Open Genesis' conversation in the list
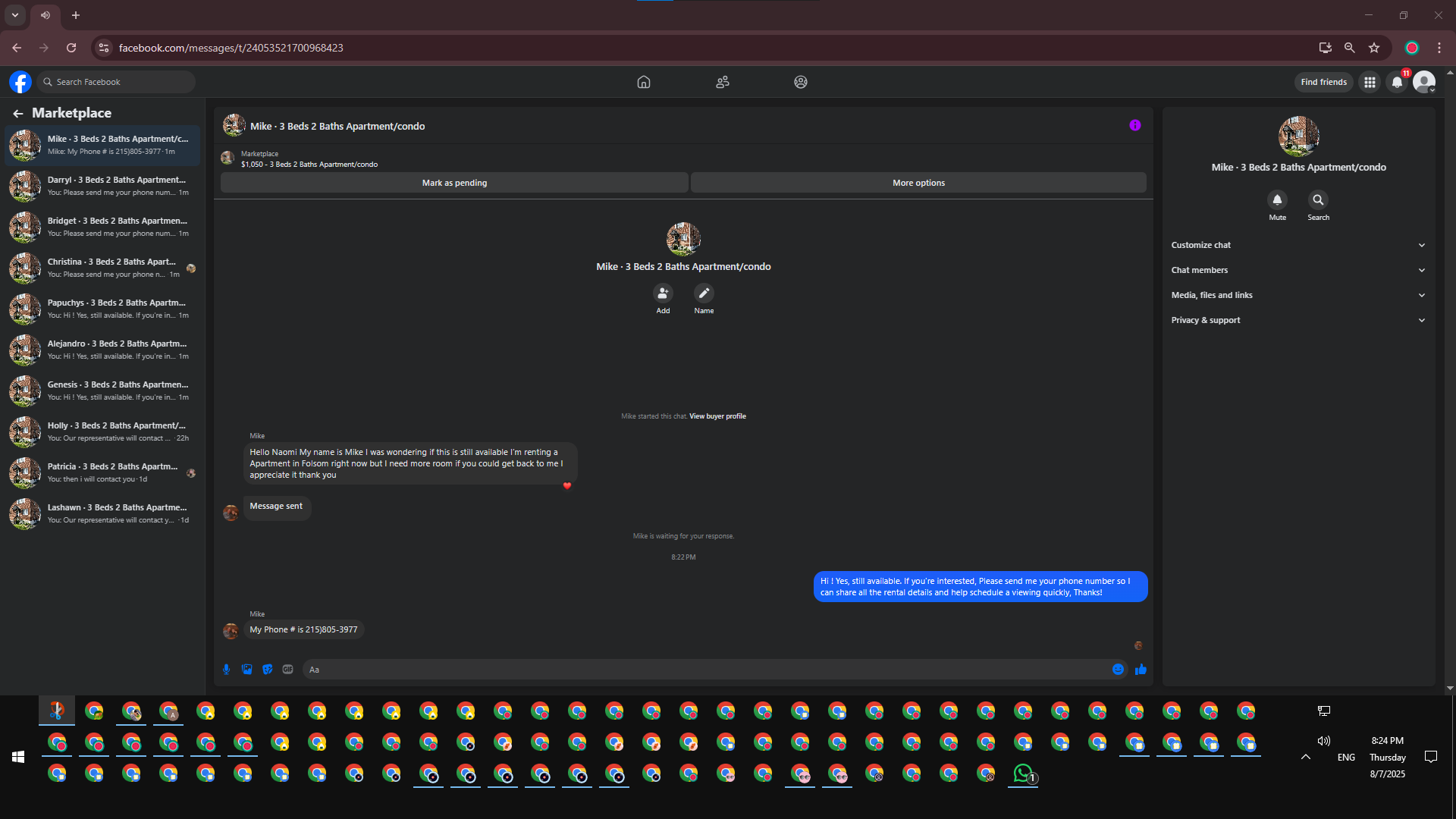The width and height of the screenshot is (1456, 819). click(103, 391)
